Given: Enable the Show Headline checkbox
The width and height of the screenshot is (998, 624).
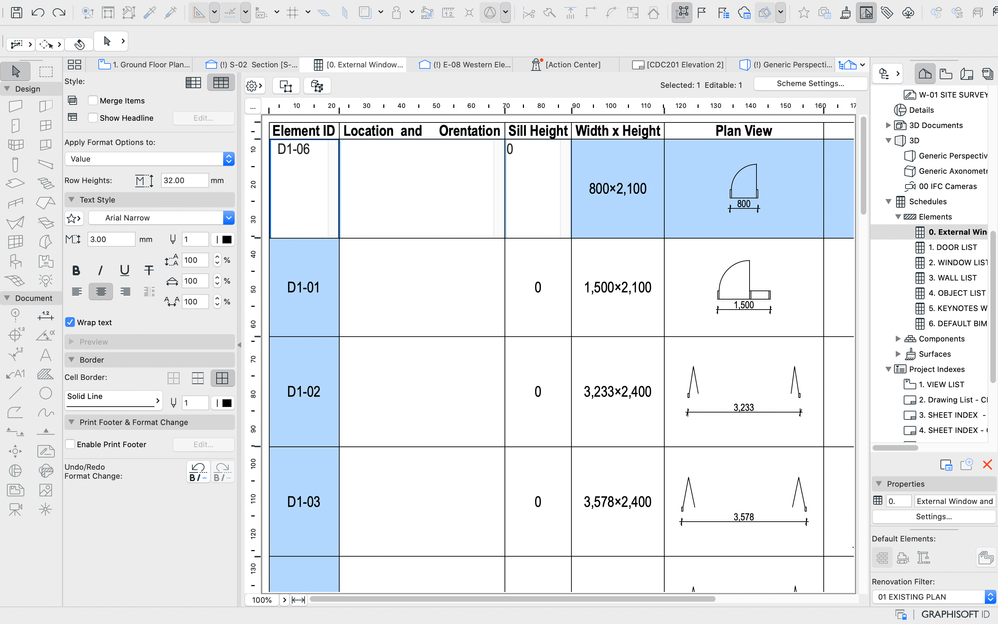Looking at the screenshot, I should coord(93,118).
